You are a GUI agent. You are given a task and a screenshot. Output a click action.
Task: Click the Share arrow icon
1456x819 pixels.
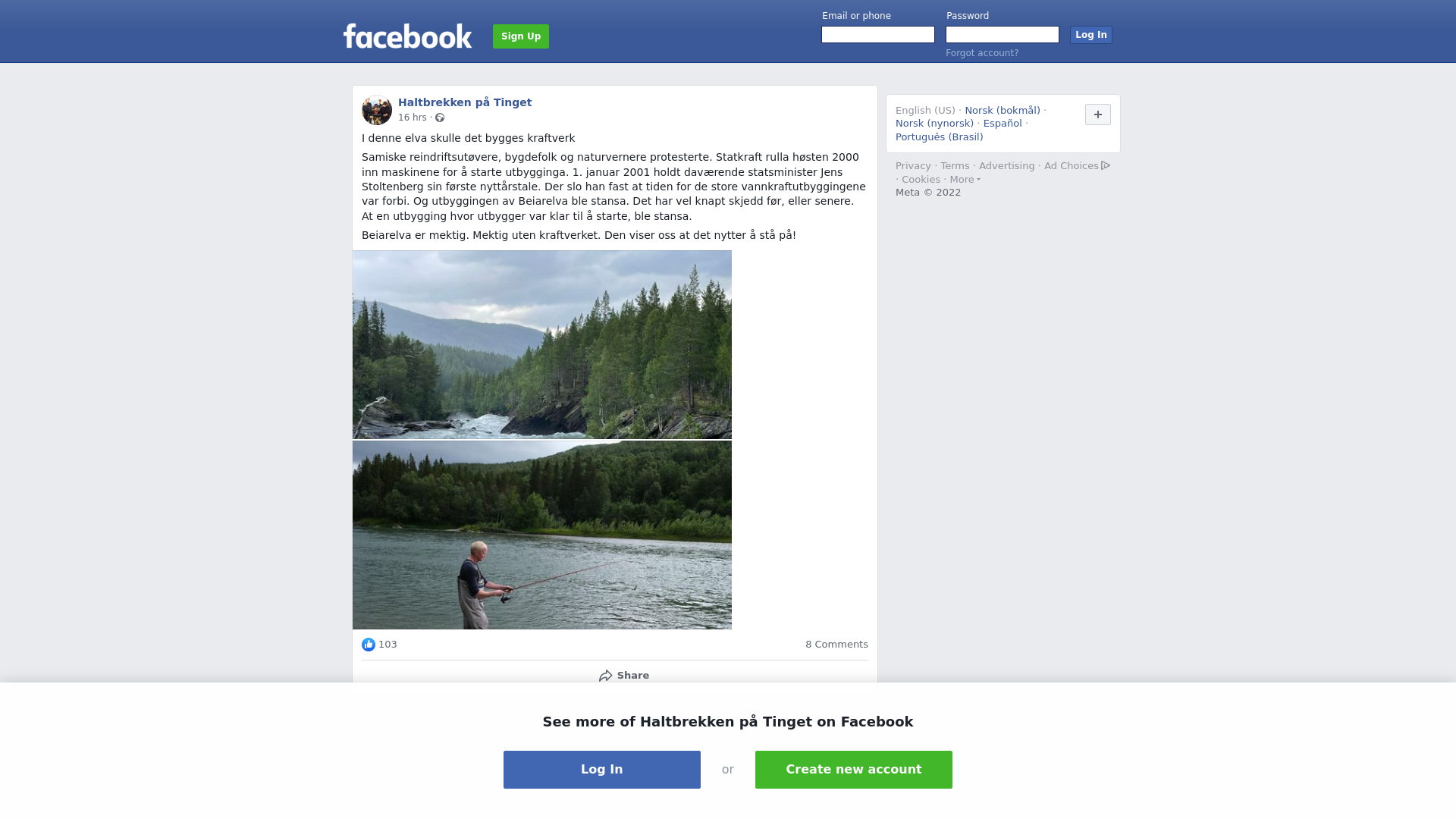click(x=605, y=676)
